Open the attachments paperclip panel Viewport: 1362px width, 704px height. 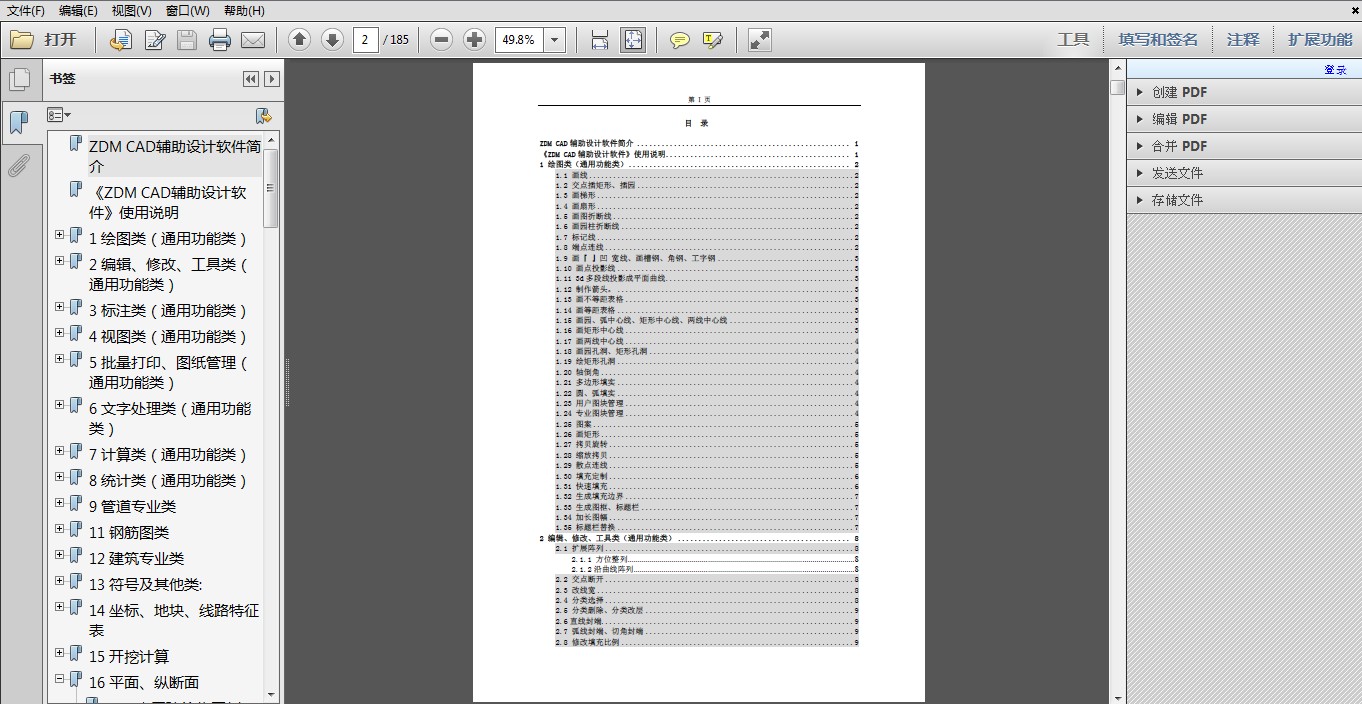pyautogui.click(x=18, y=165)
